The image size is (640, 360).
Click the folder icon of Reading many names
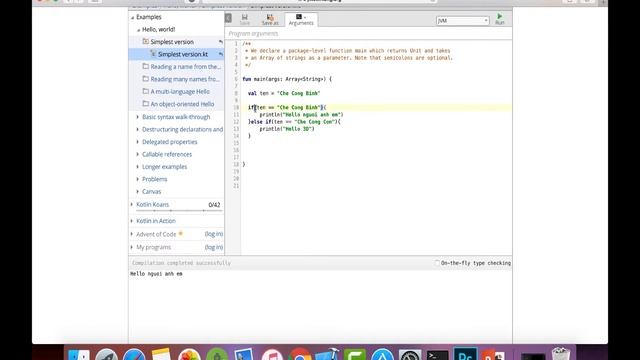(145, 79)
